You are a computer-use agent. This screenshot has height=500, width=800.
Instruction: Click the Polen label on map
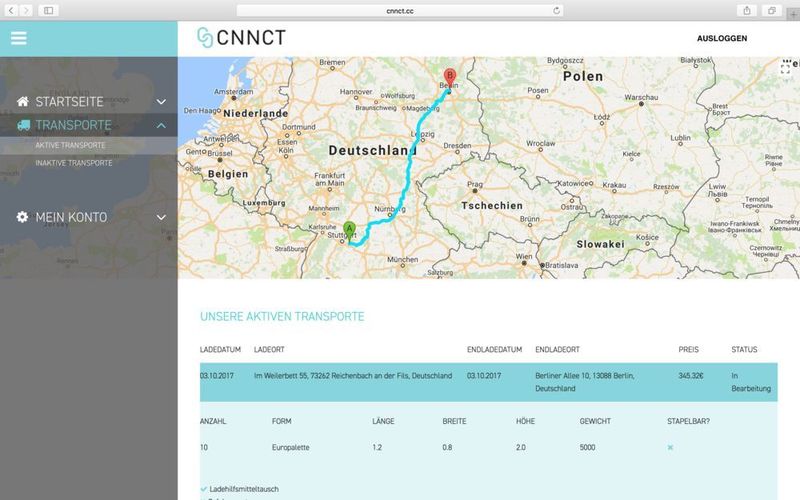(583, 77)
